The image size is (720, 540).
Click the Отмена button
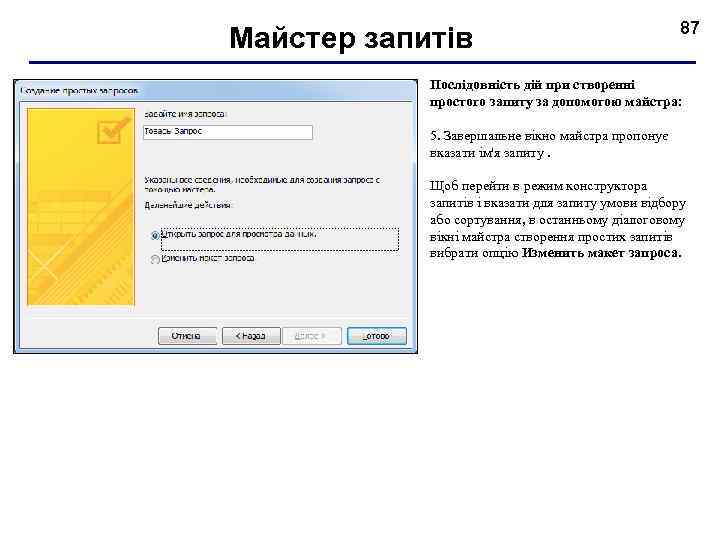[x=187, y=336]
